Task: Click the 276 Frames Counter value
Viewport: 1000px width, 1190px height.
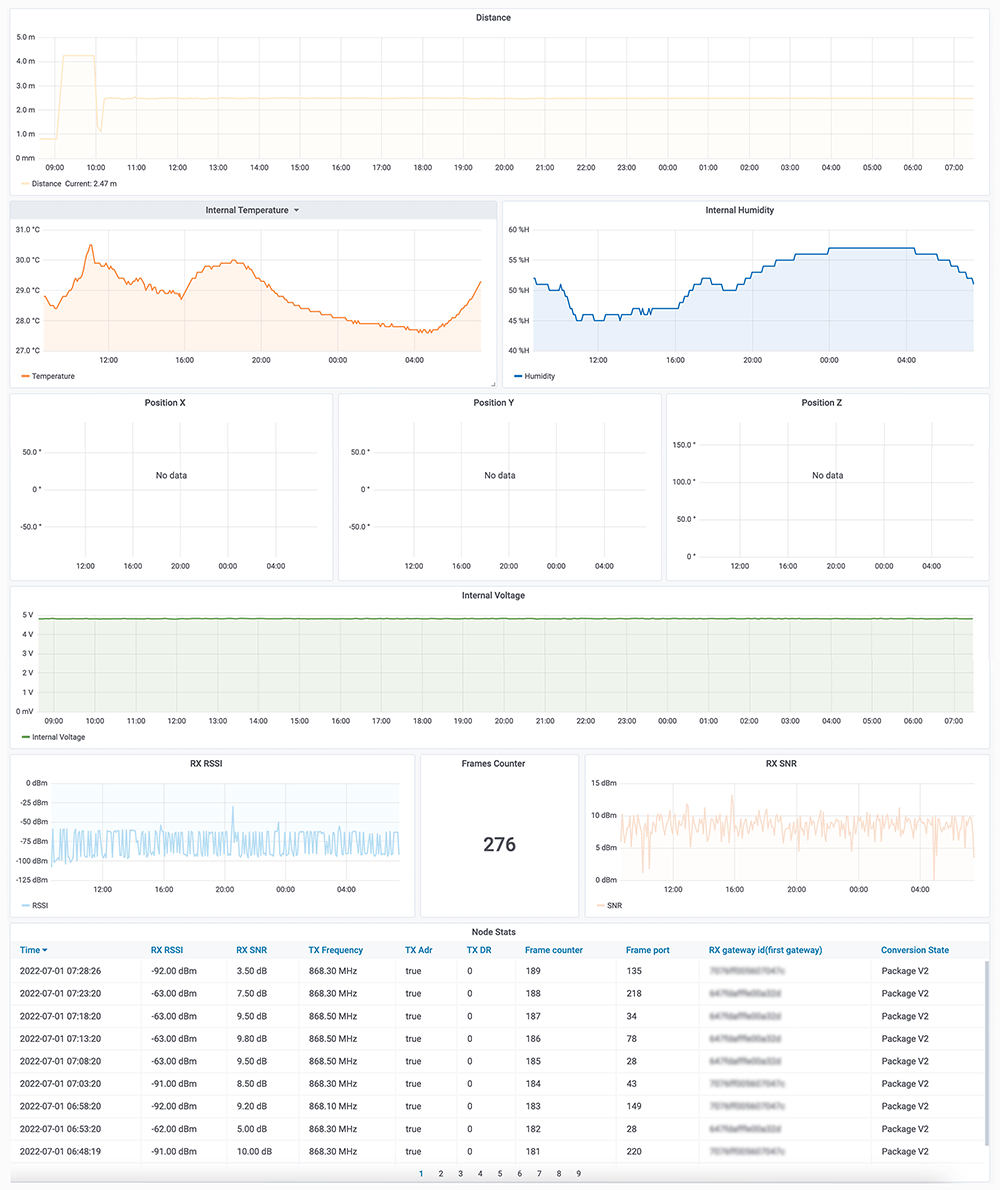Action: pos(499,845)
